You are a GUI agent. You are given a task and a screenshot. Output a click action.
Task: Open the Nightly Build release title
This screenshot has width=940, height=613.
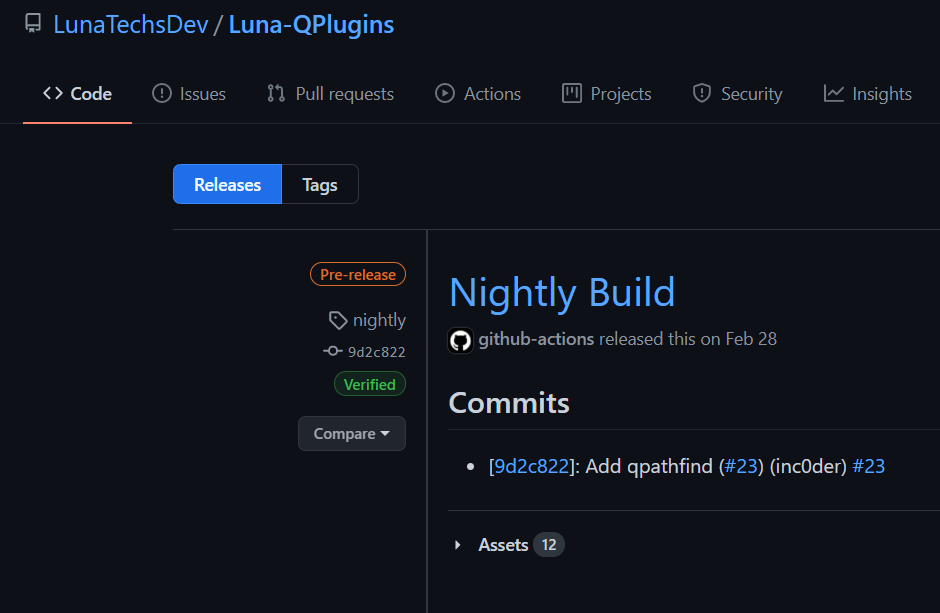[562, 293]
